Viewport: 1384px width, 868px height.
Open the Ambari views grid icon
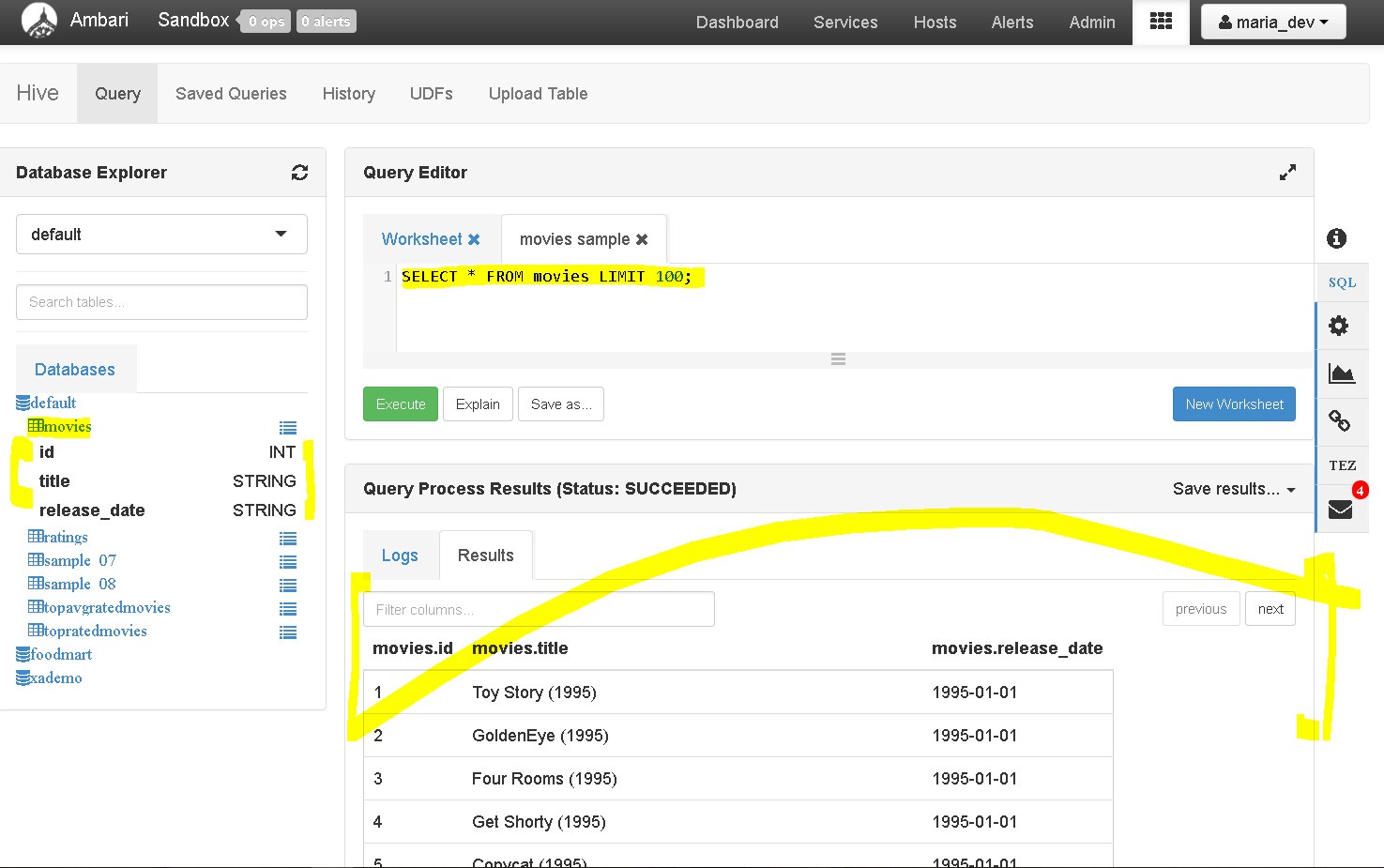click(1161, 22)
